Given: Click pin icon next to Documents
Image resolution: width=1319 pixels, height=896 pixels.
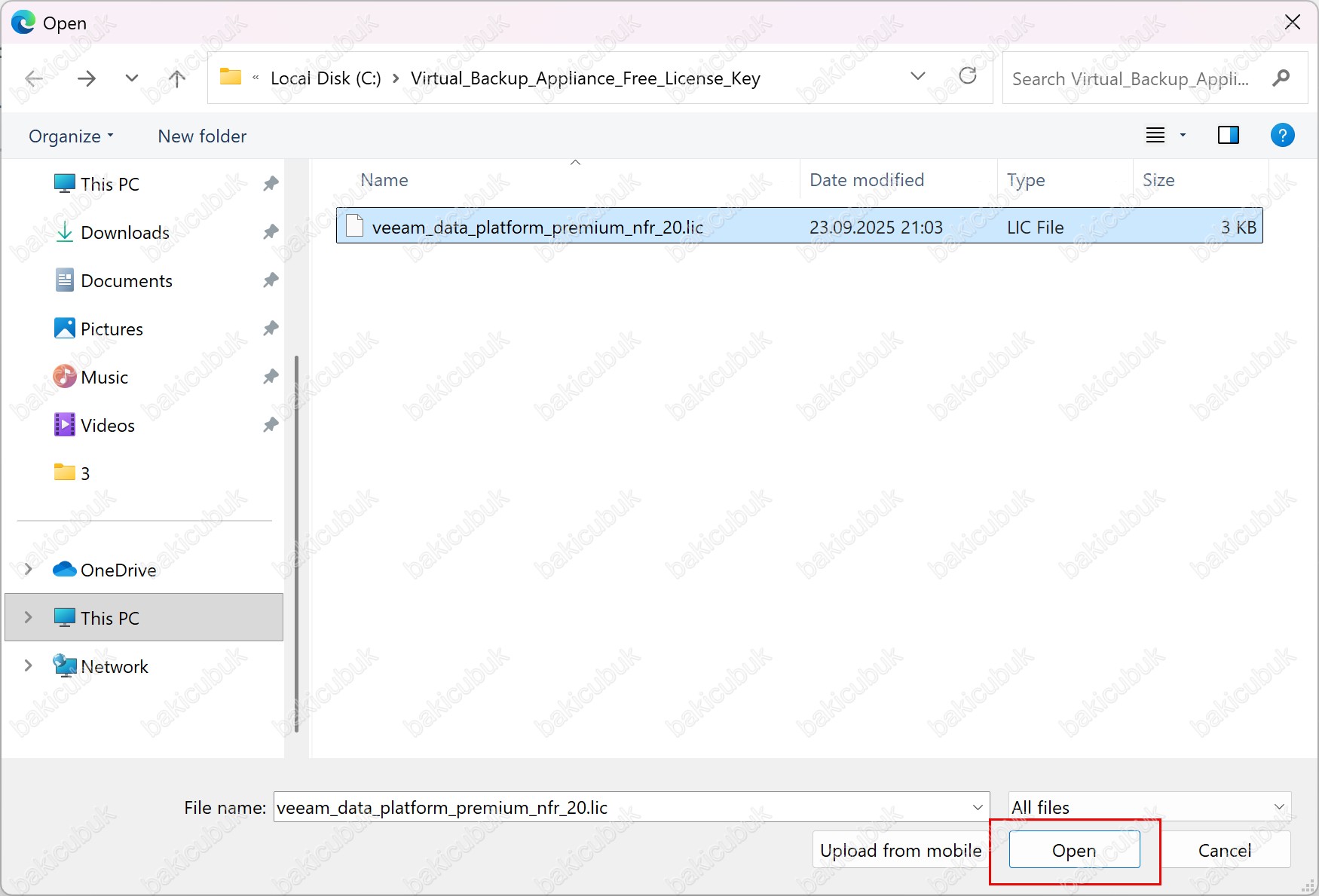Looking at the screenshot, I should point(271,280).
